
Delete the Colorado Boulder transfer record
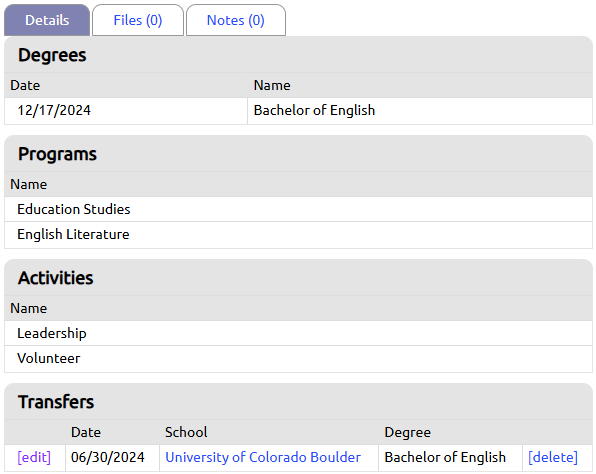[553, 457]
